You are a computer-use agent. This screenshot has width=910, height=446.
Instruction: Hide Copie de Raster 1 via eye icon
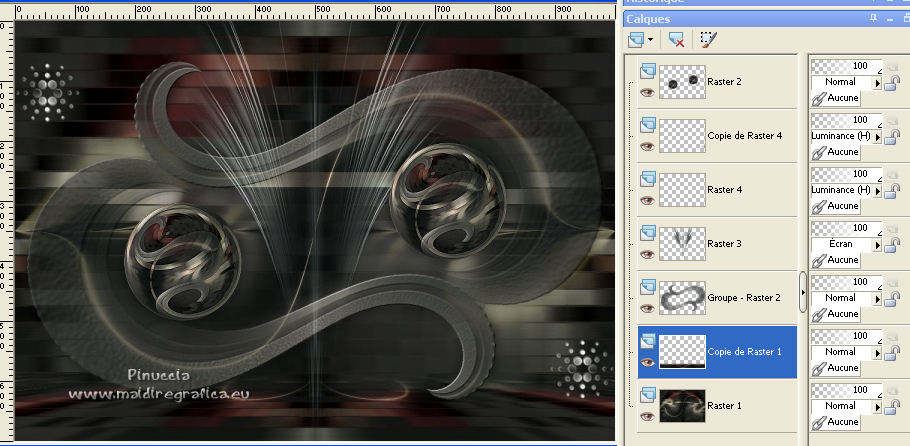coord(647,362)
